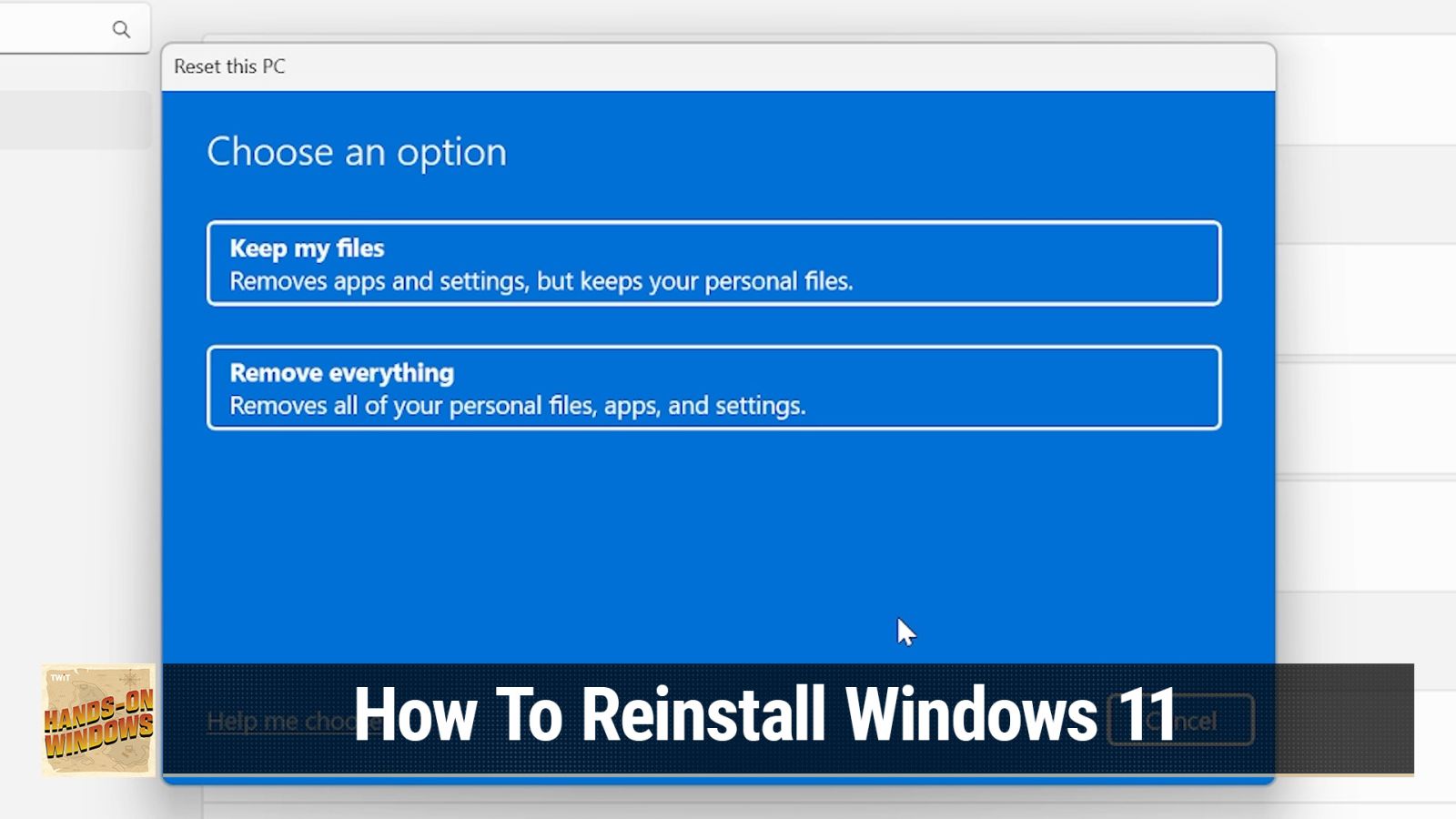
Task: Select the Keep my files option
Action: (713, 264)
